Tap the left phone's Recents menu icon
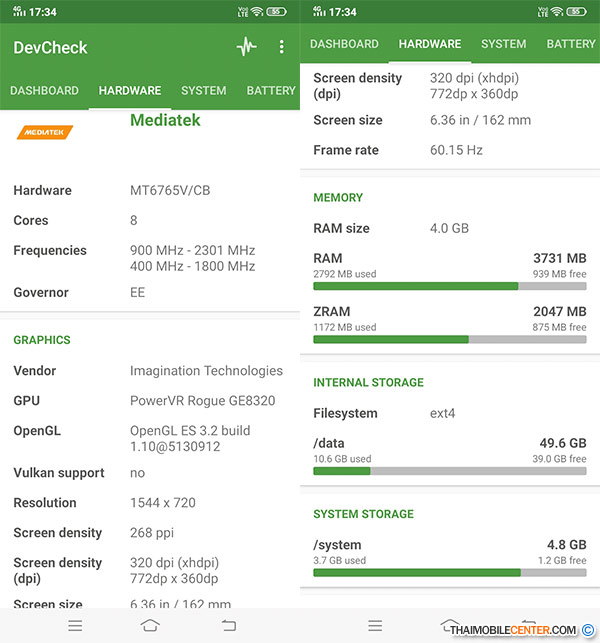Viewport: 600px width, 643px height. [75, 625]
